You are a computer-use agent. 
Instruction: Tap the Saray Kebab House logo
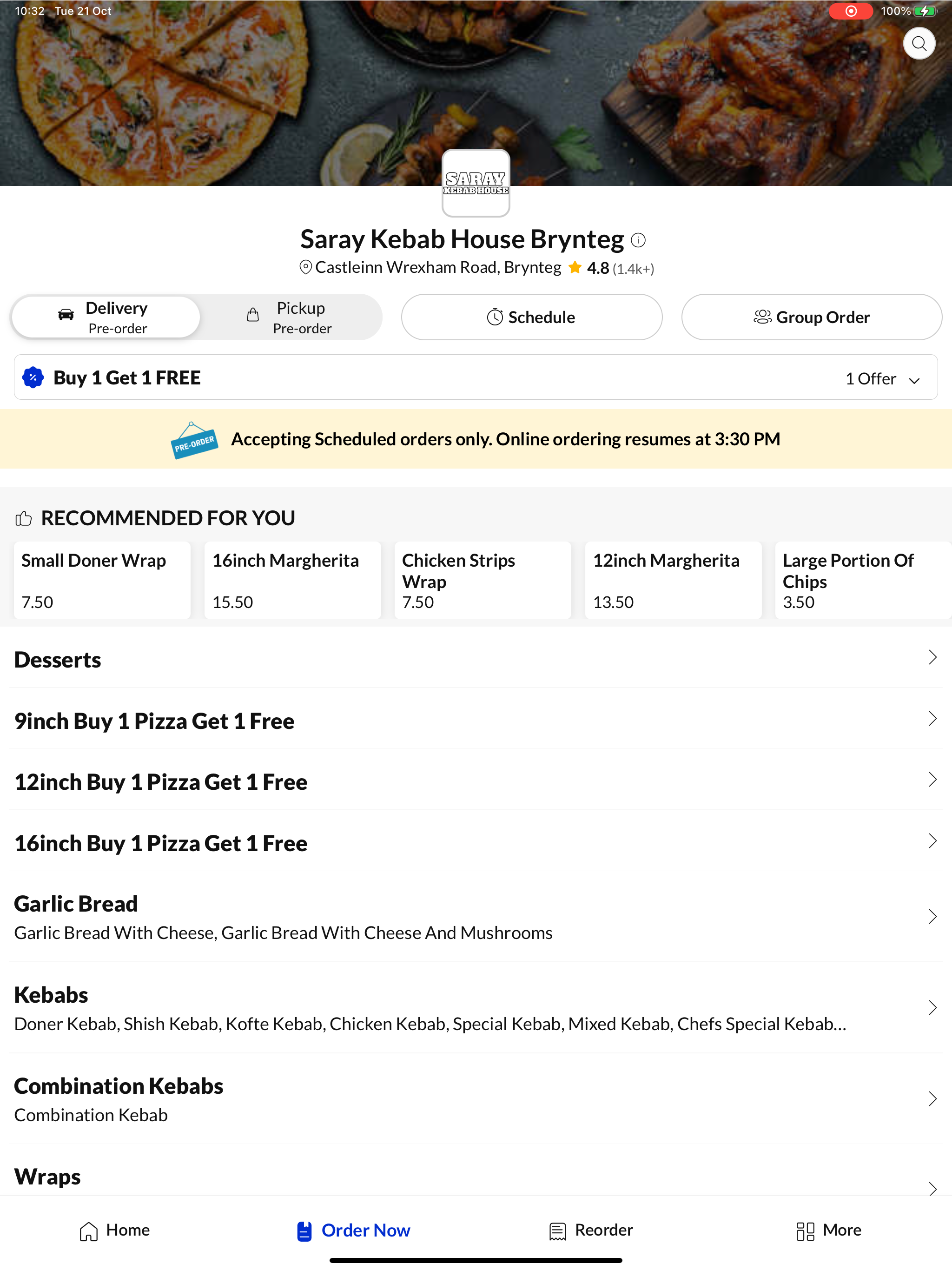tap(476, 183)
